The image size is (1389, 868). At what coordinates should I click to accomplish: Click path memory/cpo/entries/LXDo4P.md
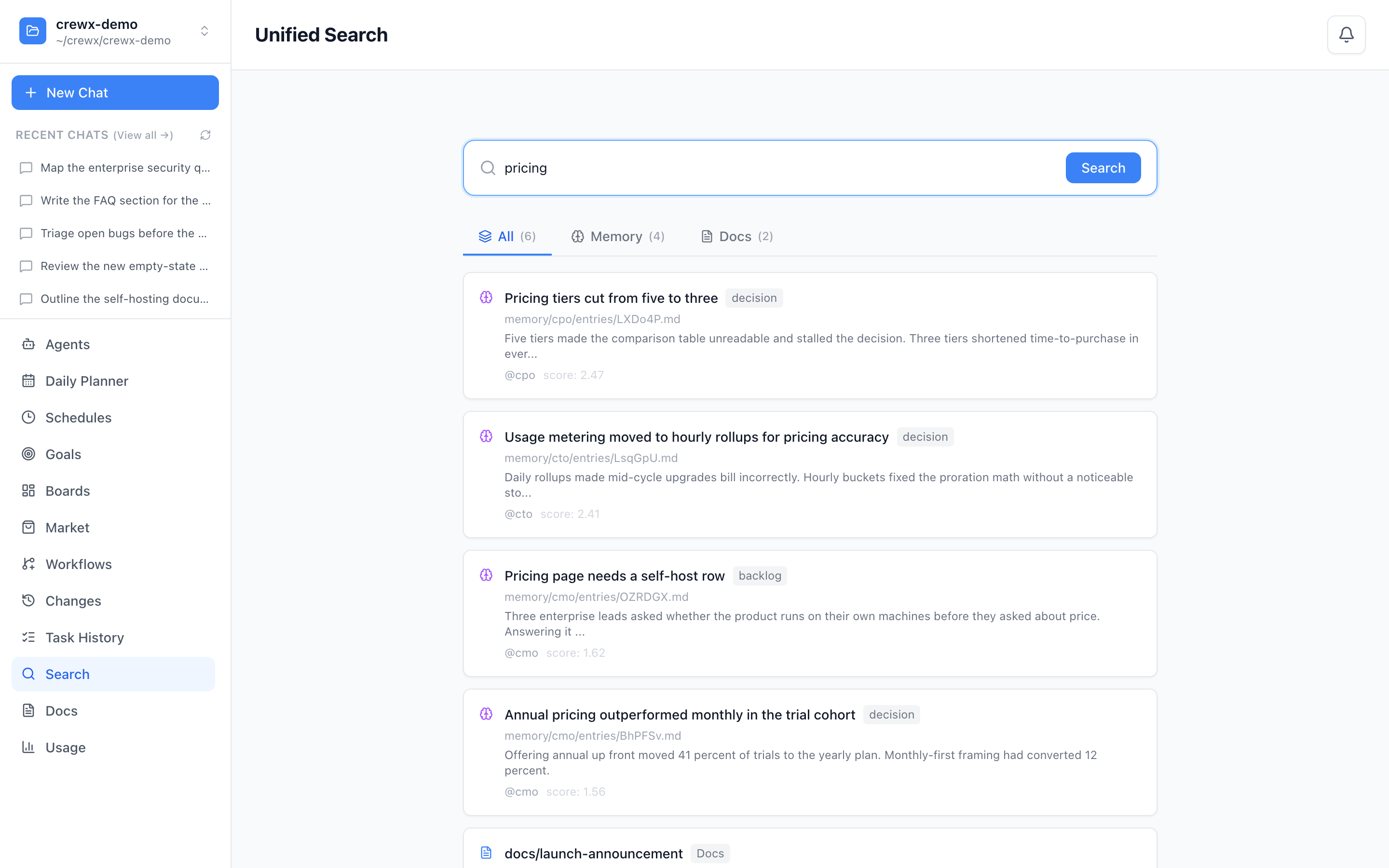[592, 319]
